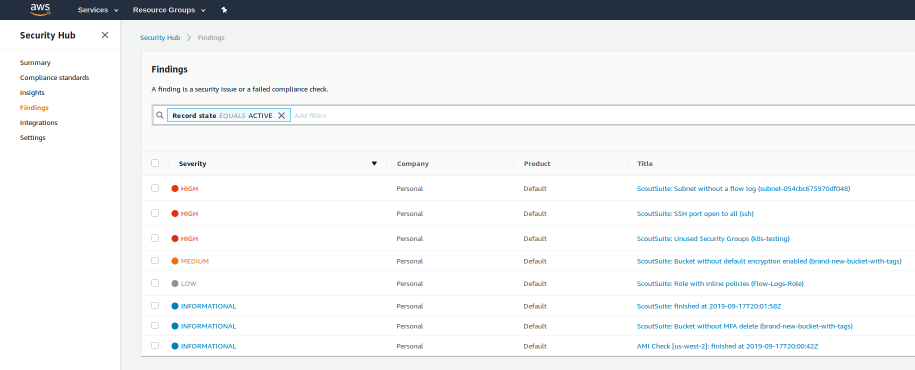Check the AMI Check us-west-2 finding
Screen dimensions: 915x370
155,345
